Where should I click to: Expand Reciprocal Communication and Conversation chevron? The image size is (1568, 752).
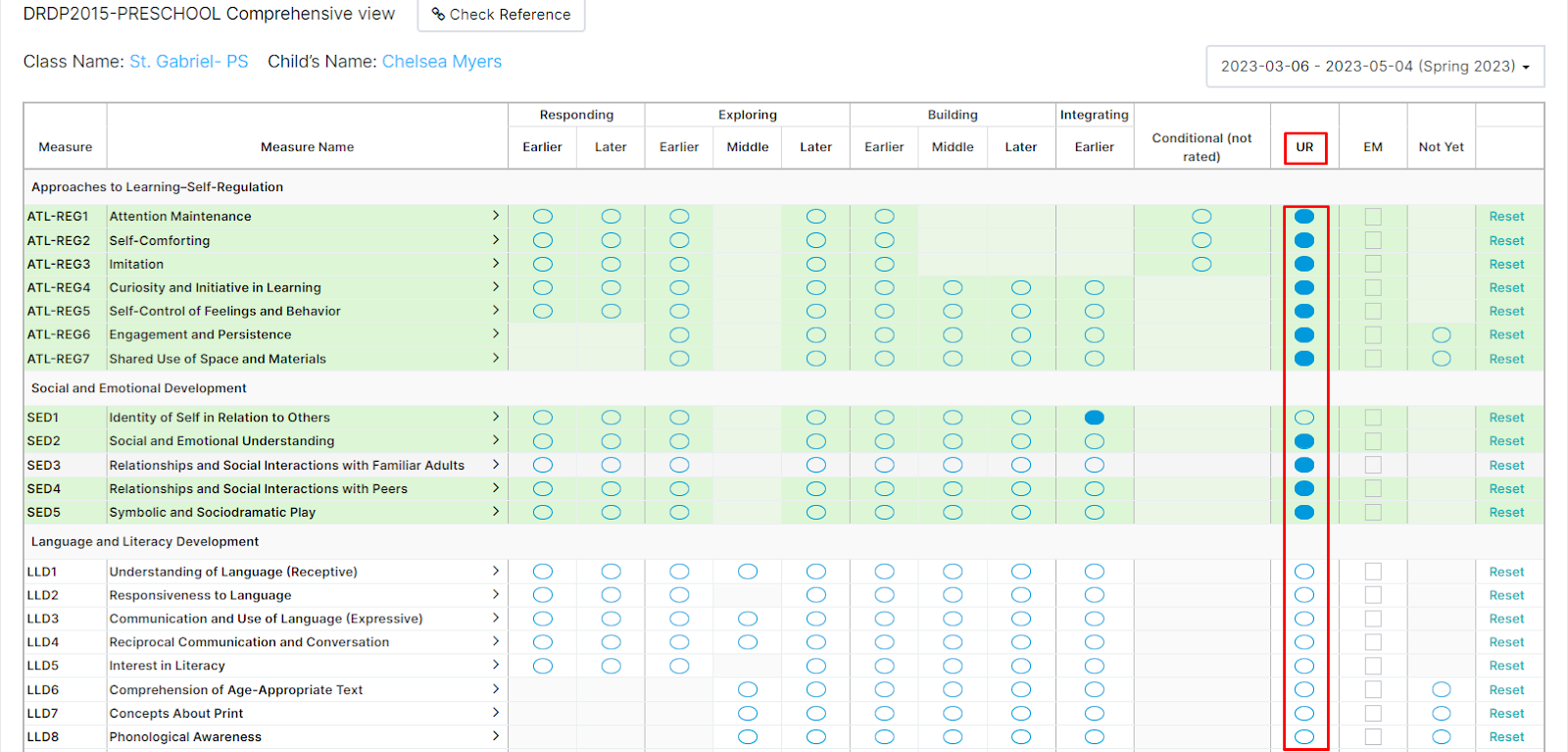(495, 641)
